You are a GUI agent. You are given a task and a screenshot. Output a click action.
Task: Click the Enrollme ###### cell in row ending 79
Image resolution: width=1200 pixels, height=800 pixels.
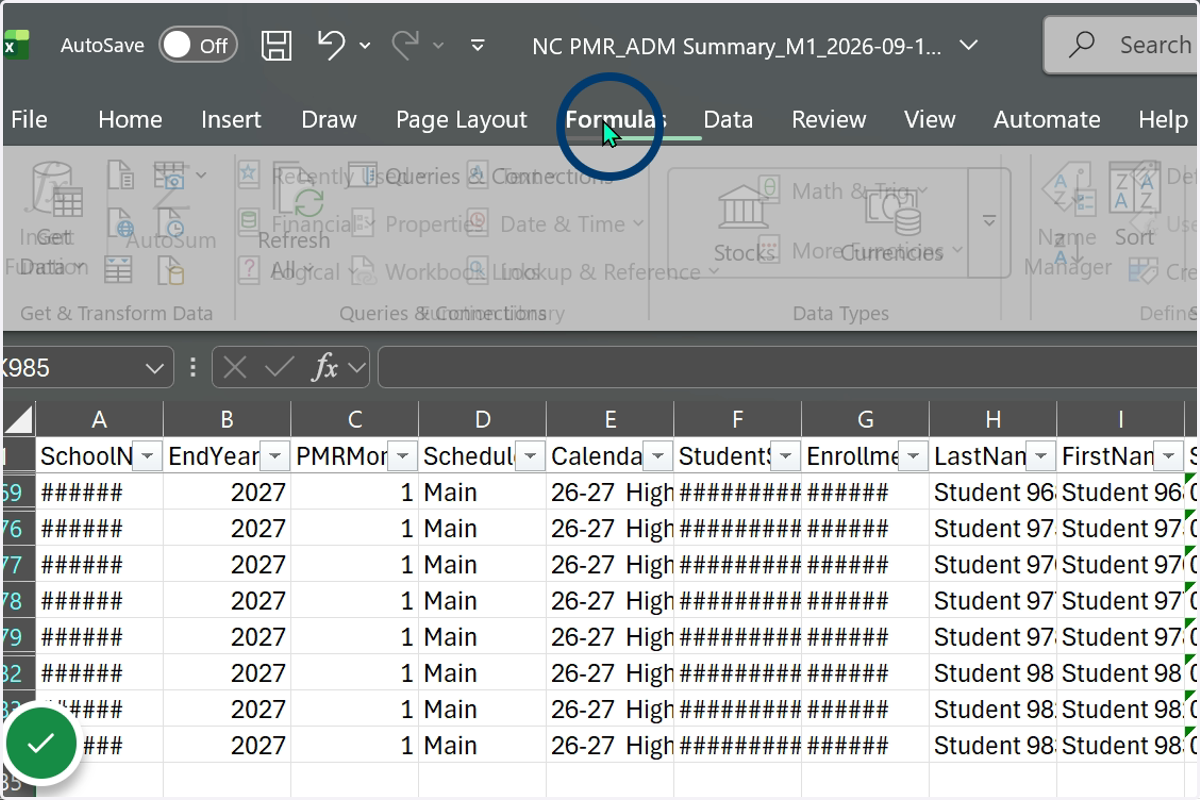(x=865, y=636)
